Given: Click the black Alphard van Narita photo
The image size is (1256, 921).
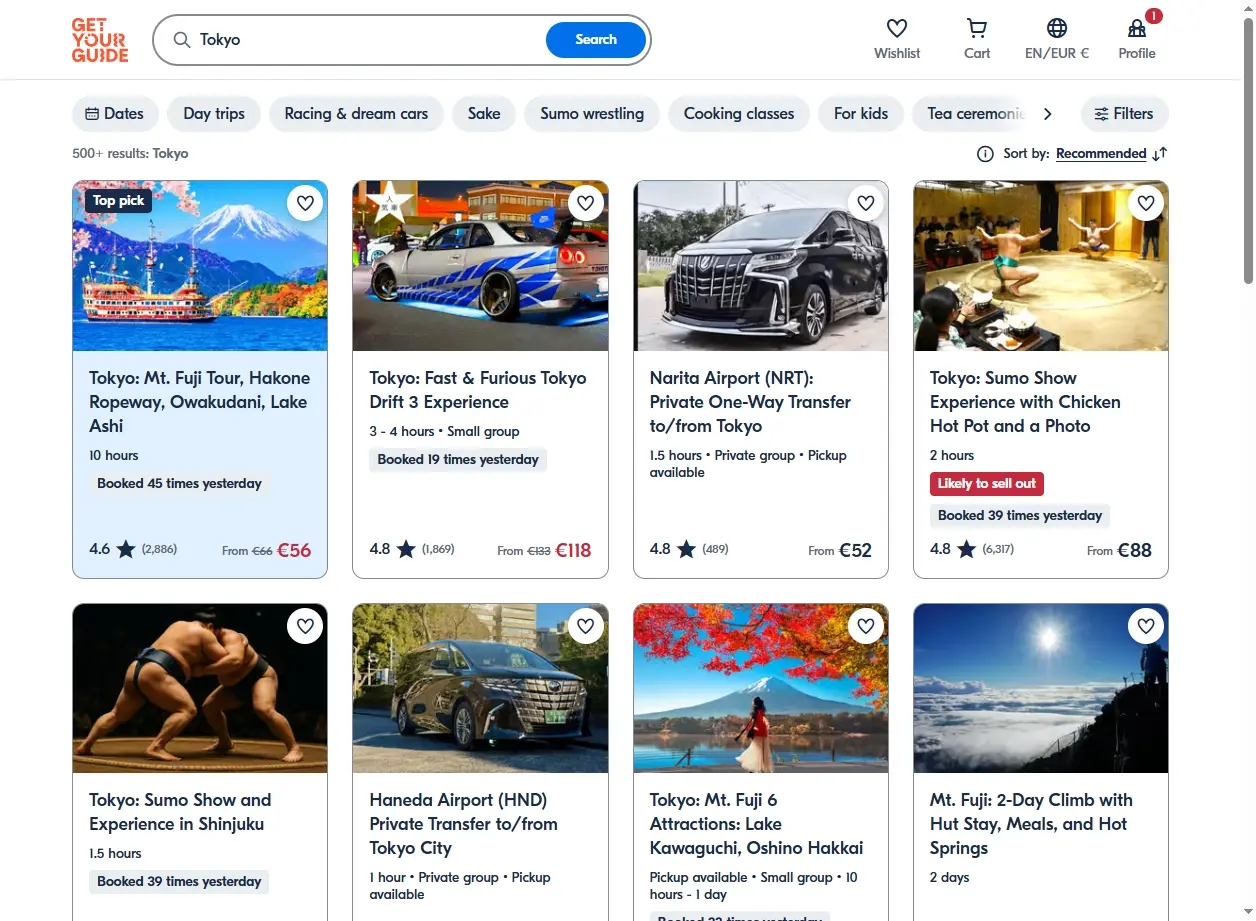Looking at the screenshot, I should pyautogui.click(x=761, y=266).
